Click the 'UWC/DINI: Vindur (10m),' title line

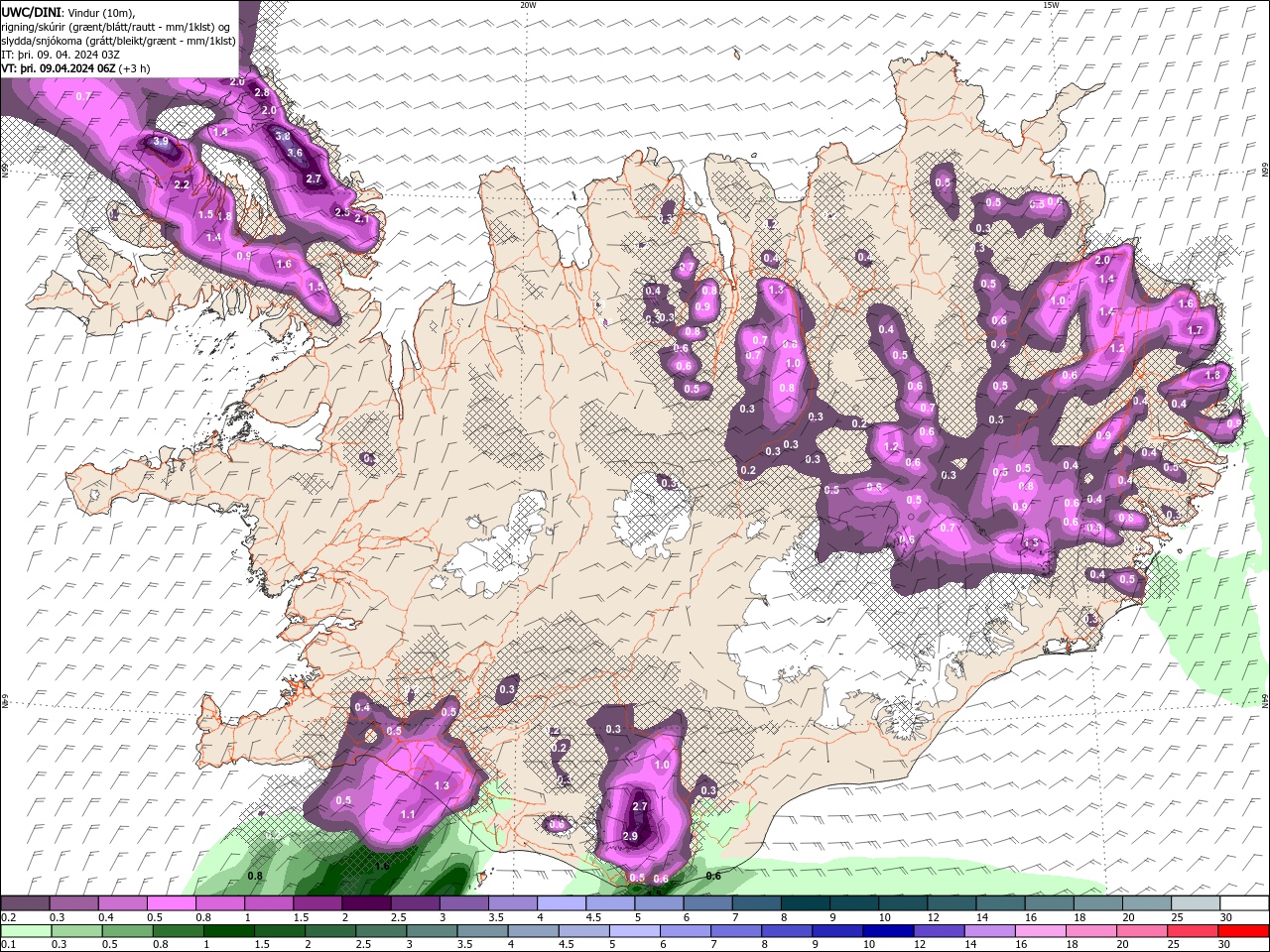click(67, 12)
